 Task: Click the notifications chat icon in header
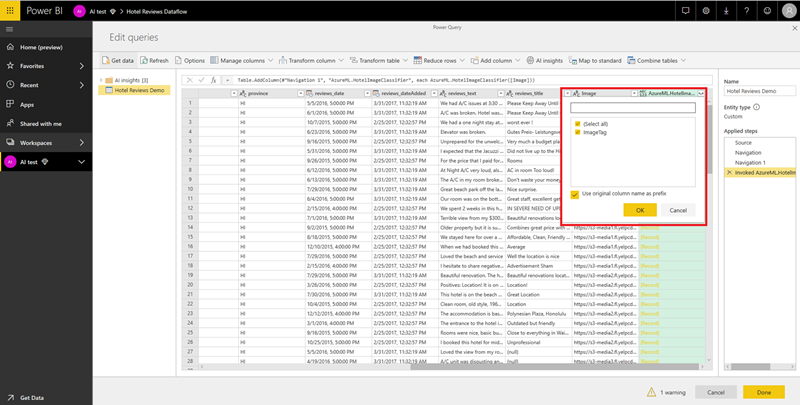tap(684, 11)
